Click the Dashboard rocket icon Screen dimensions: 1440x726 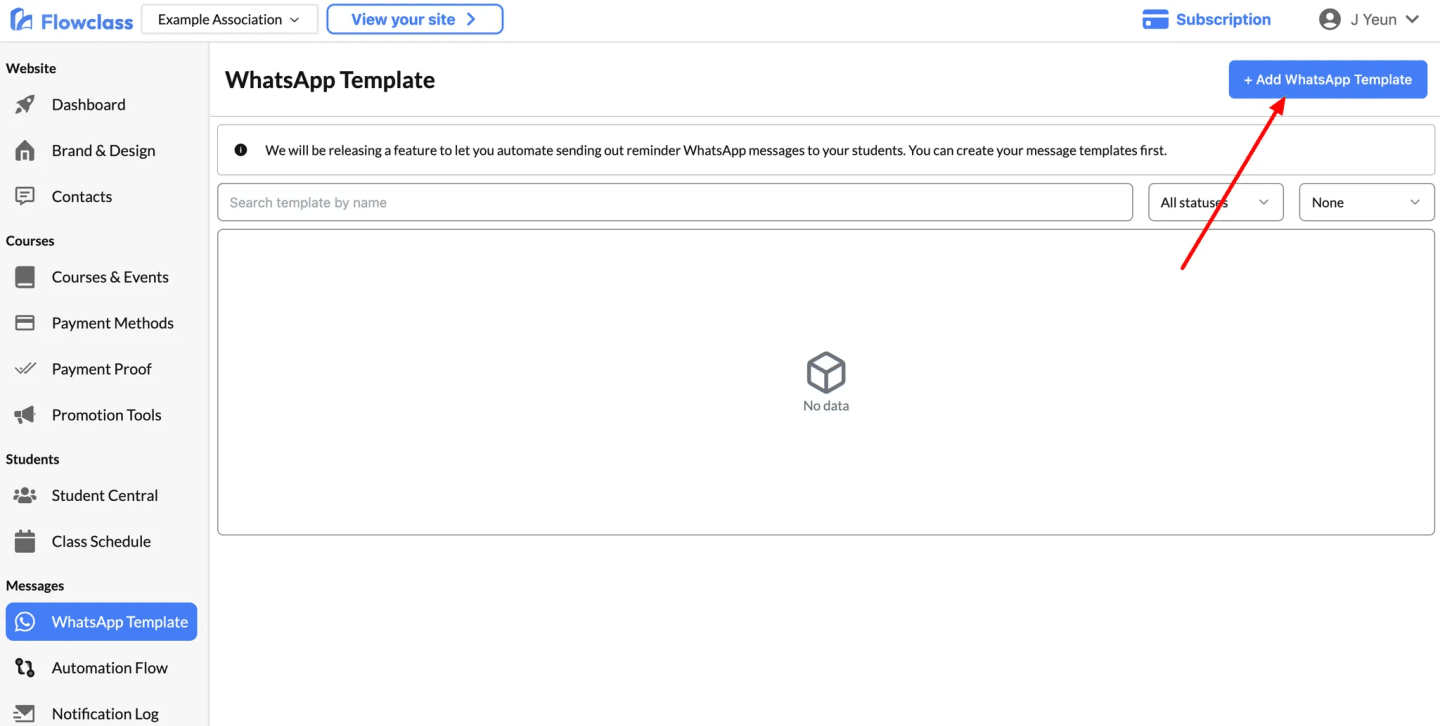pos(25,104)
